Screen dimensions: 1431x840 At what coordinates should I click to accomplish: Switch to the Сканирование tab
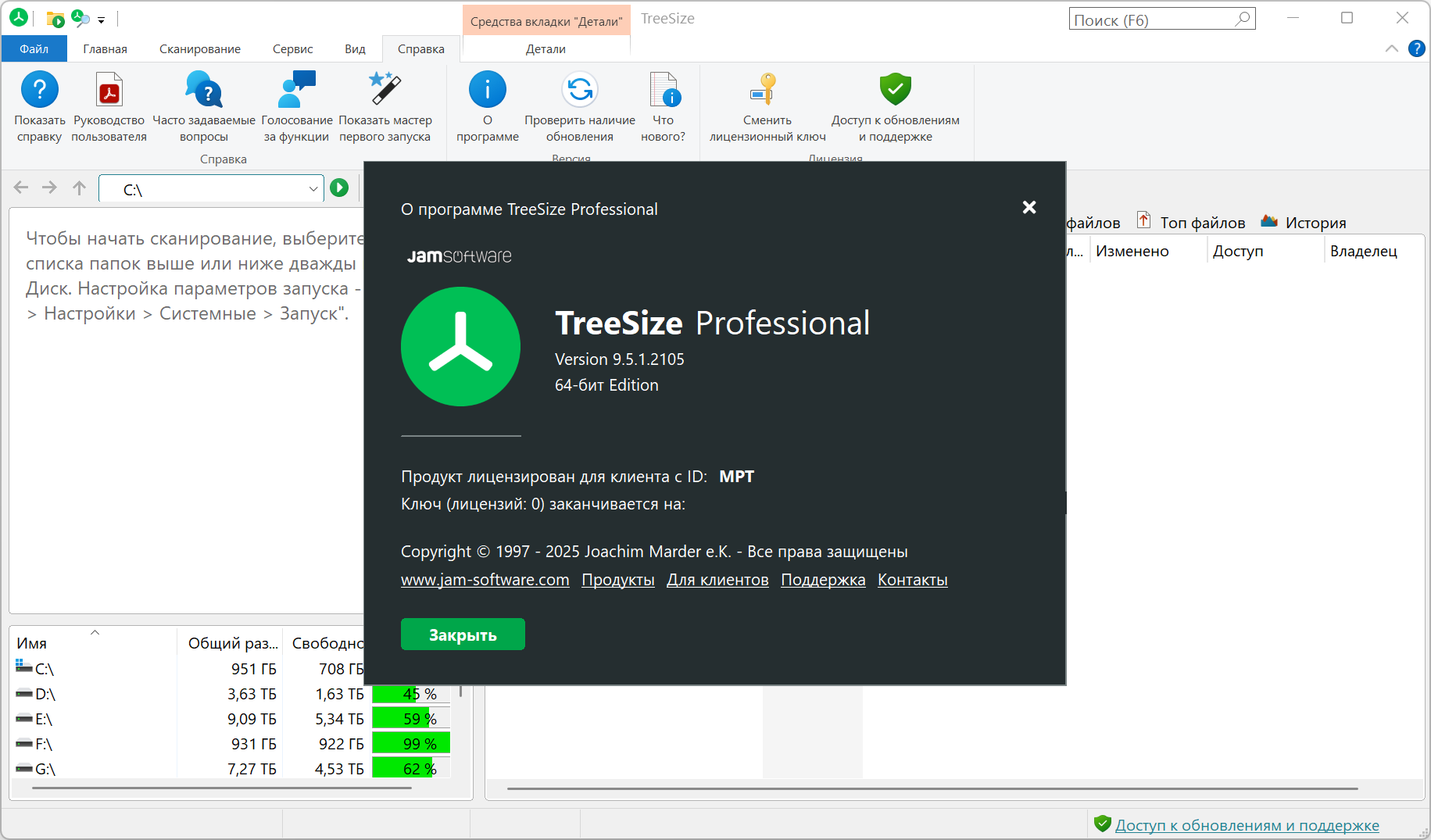pyautogui.click(x=200, y=48)
